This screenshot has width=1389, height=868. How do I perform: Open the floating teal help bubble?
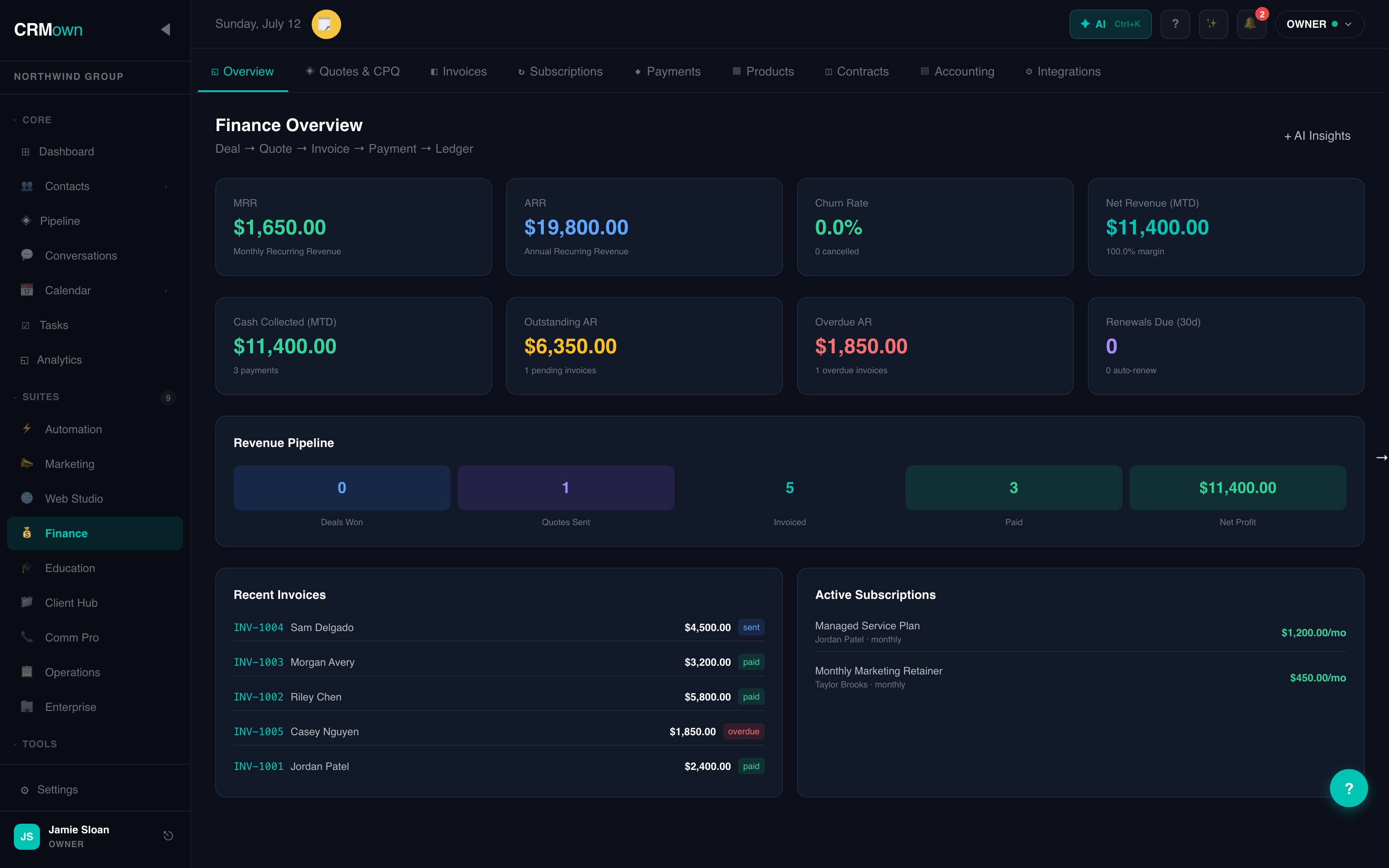coord(1348,788)
